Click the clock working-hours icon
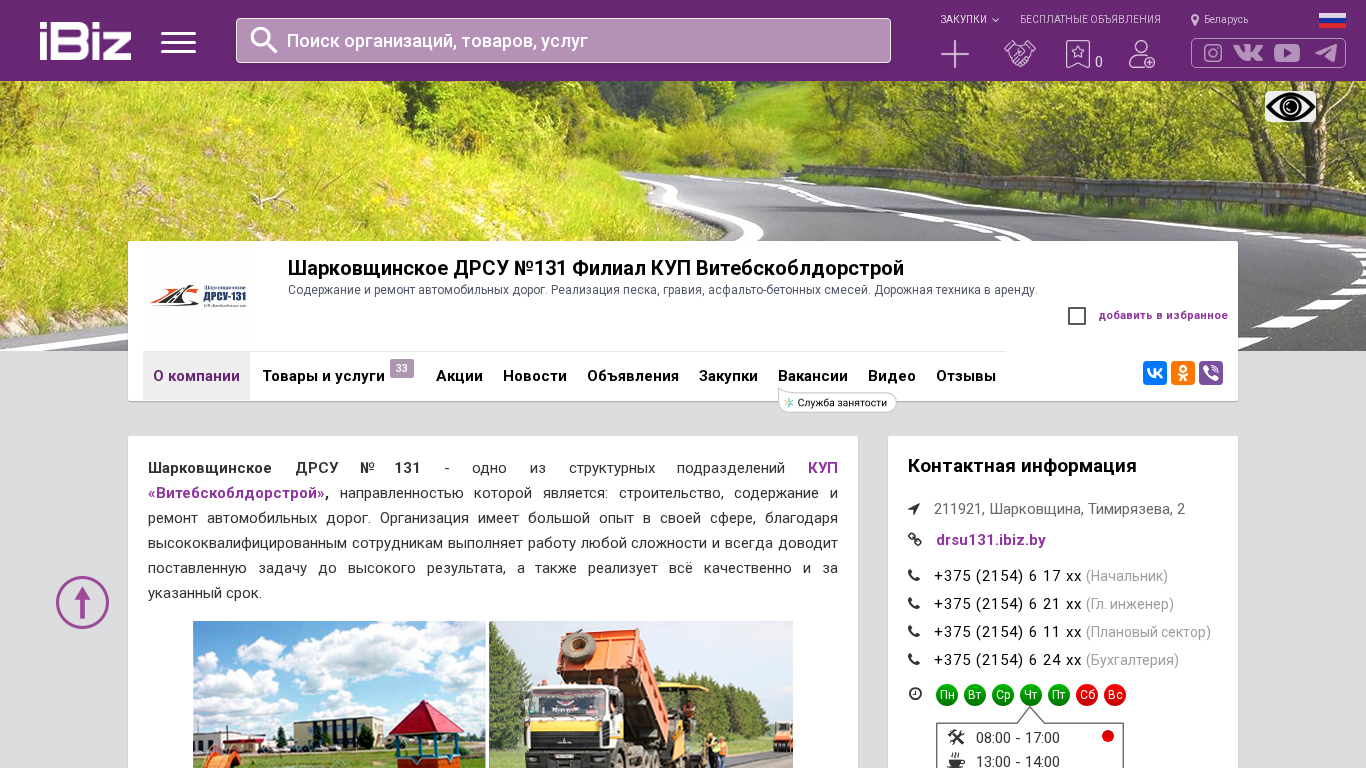This screenshot has width=1366, height=768. point(915,694)
